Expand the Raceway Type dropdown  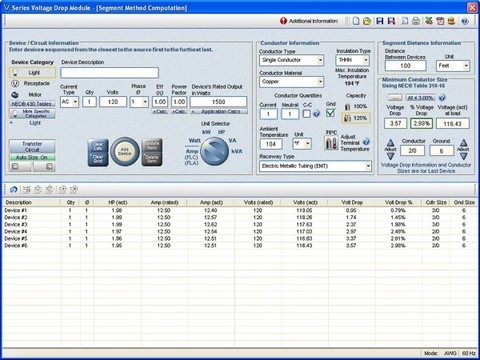pyautogui.click(x=315, y=166)
